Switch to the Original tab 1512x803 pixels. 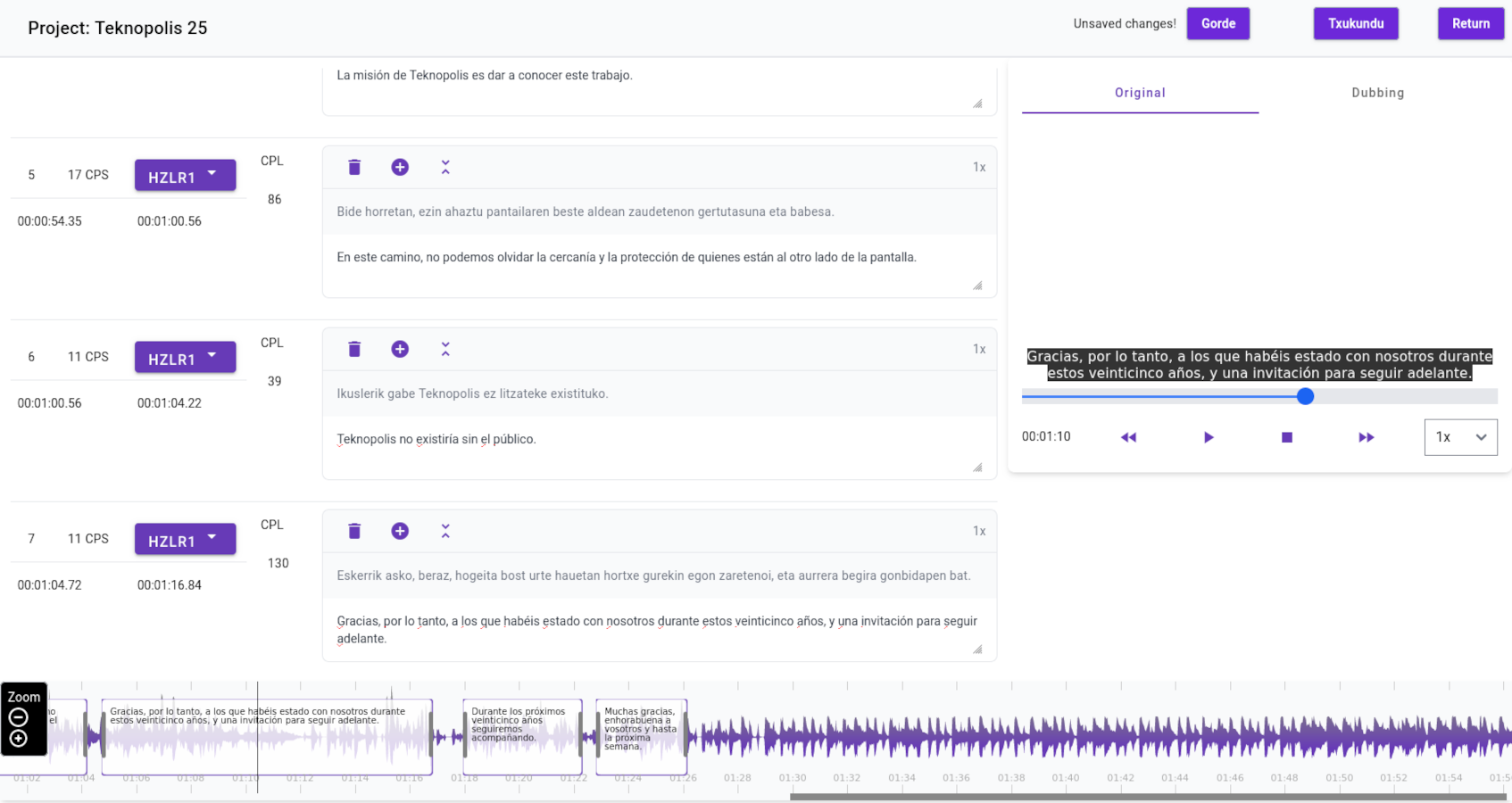[x=1140, y=93]
